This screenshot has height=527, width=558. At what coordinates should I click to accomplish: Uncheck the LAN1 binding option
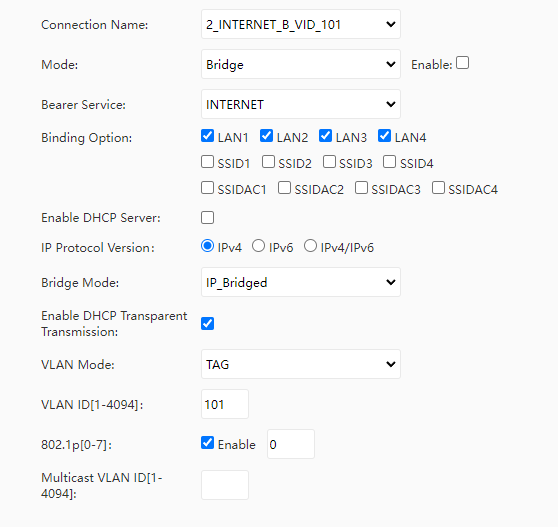coord(207,136)
